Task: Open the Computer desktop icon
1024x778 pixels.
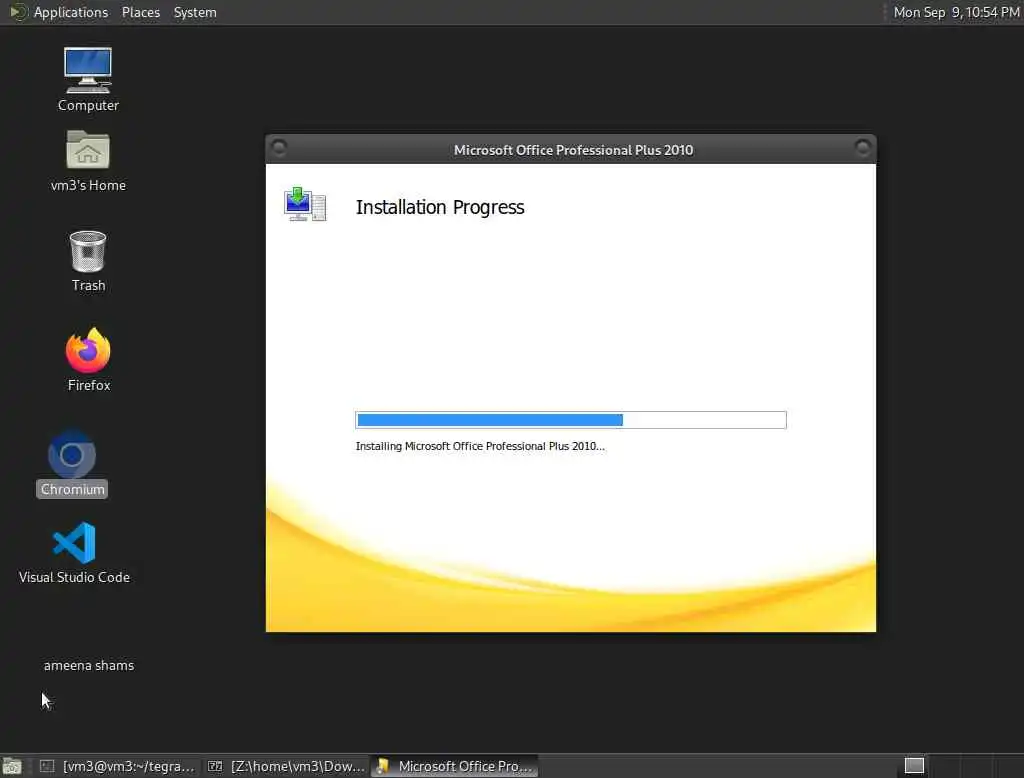Action: [88, 79]
